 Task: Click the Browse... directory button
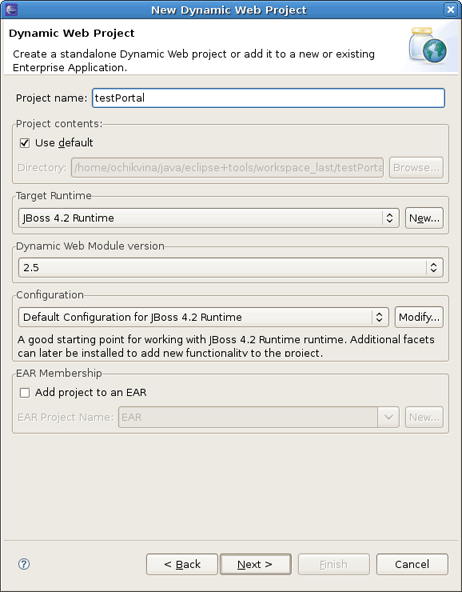tap(416, 167)
